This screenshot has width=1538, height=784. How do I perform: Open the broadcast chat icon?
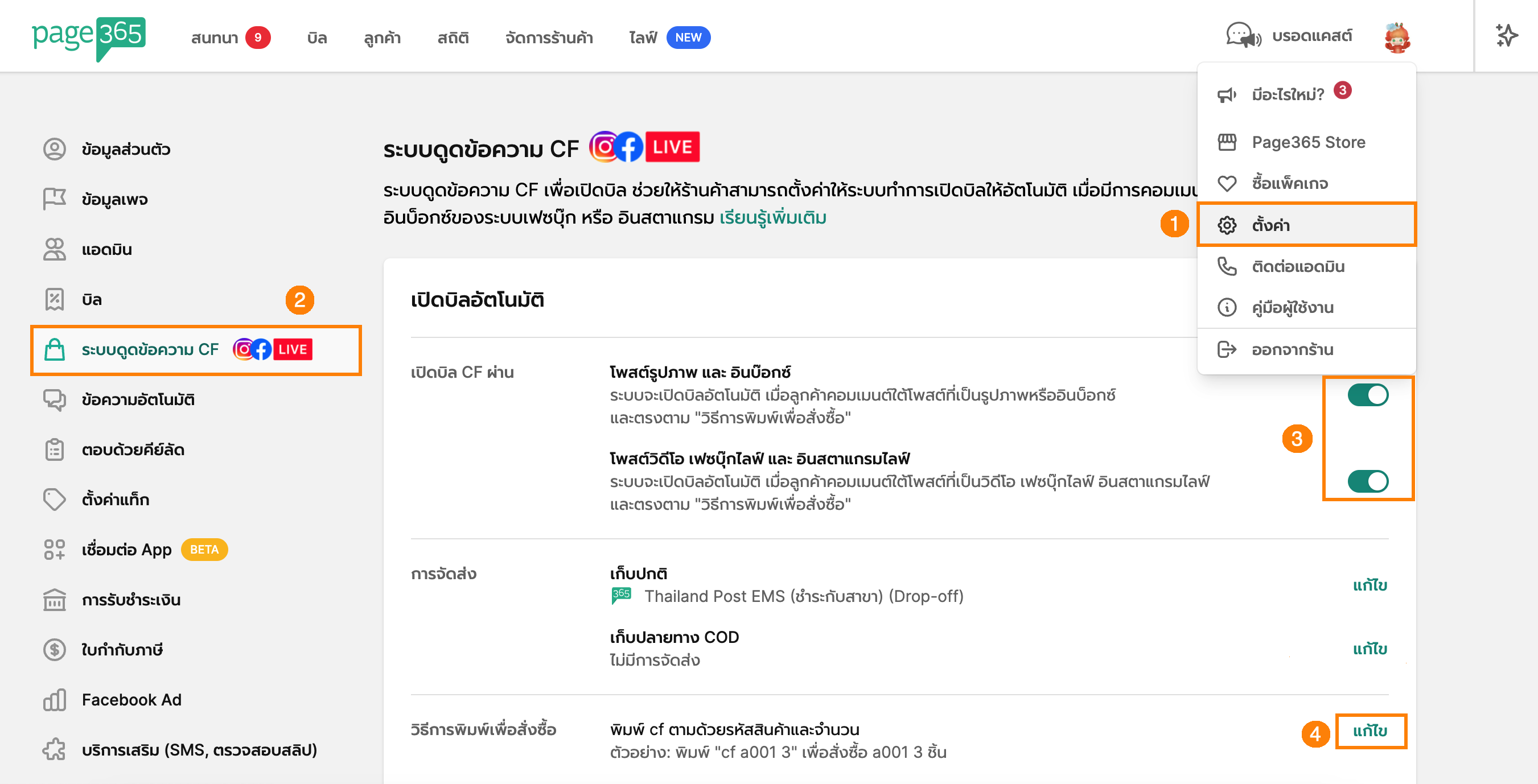(1243, 36)
